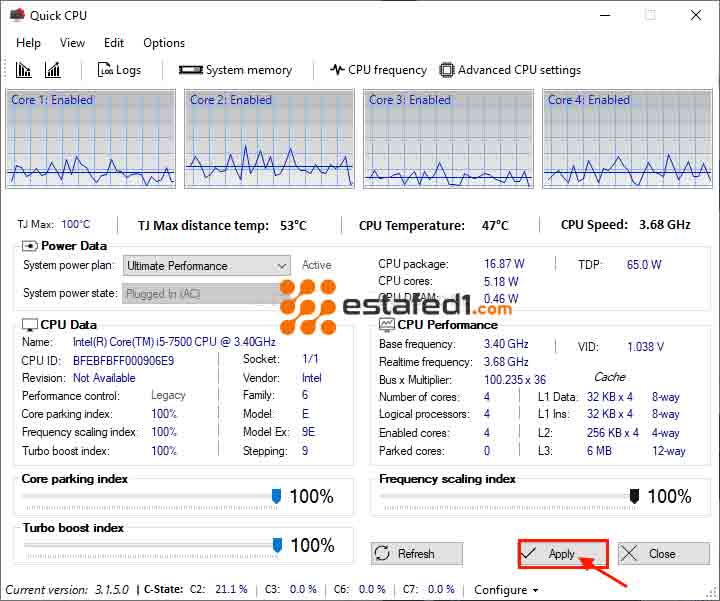Click the L3 cache value 6 MB
Viewport: 720px width, 601px height.
pos(599,451)
